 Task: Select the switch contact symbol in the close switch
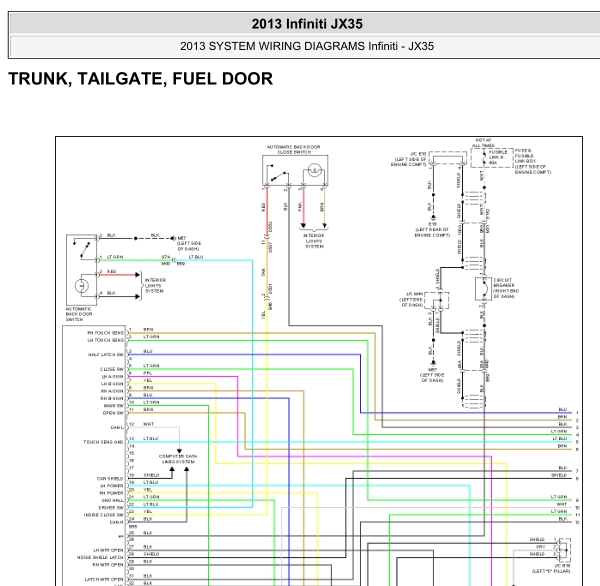coord(277,173)
